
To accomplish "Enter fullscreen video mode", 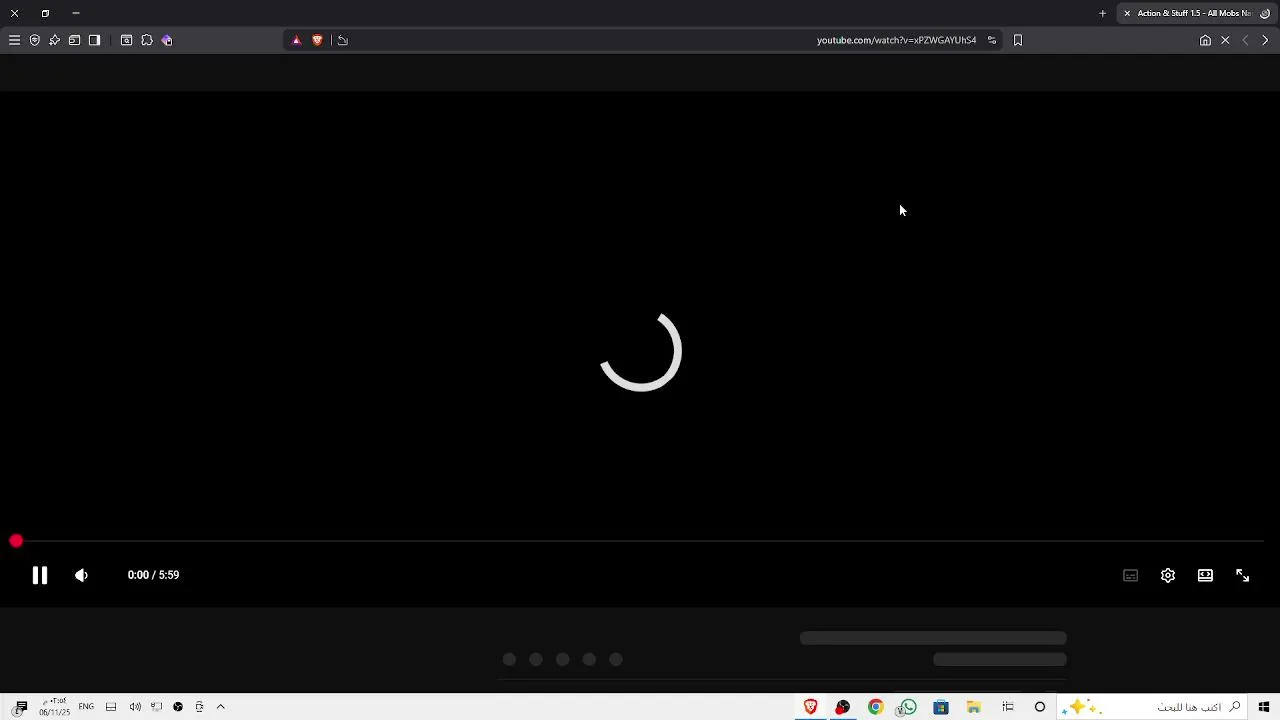I will click(x=1242, y=575).
